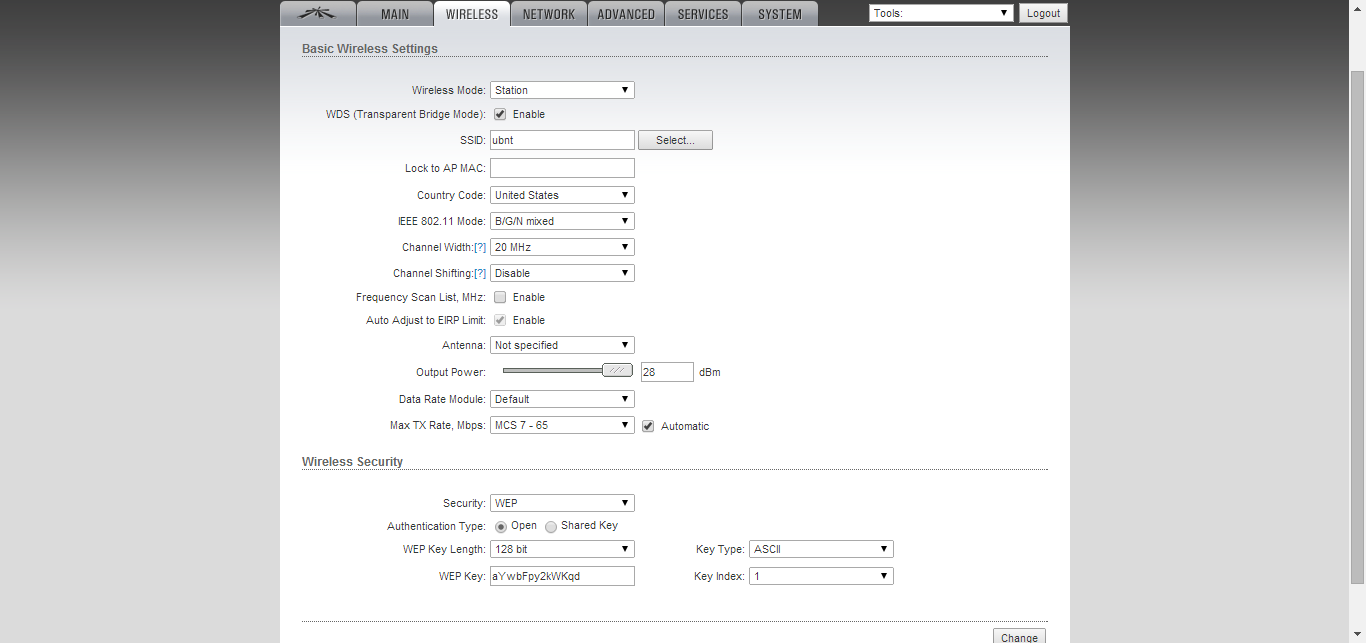Open the Ubiquiti logo tab
Viewport: 1366px width, 643px height.
pyautogui.click(x=319, y=14)
